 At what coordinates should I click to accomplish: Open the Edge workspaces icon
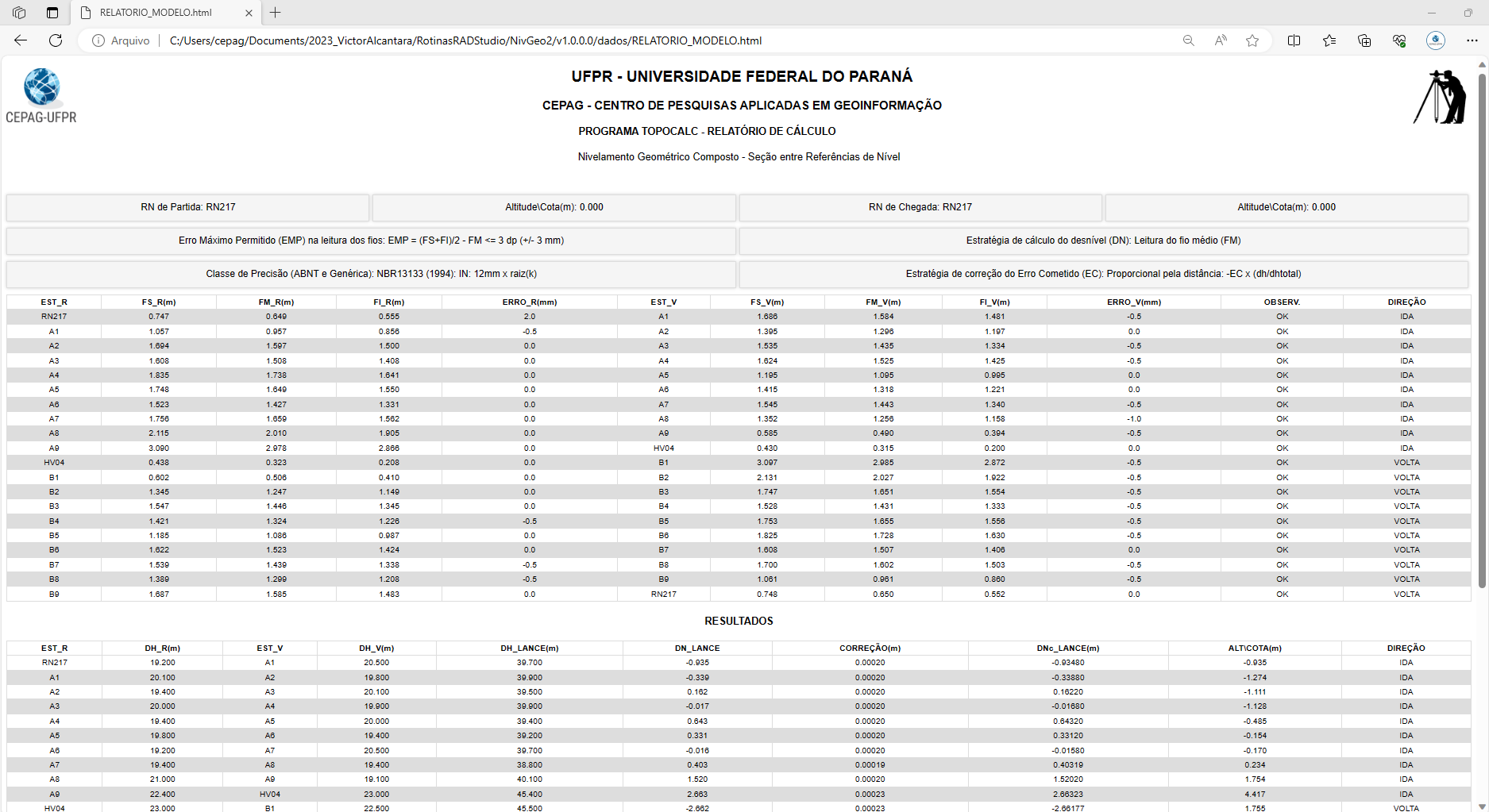(x=19, y=13)
